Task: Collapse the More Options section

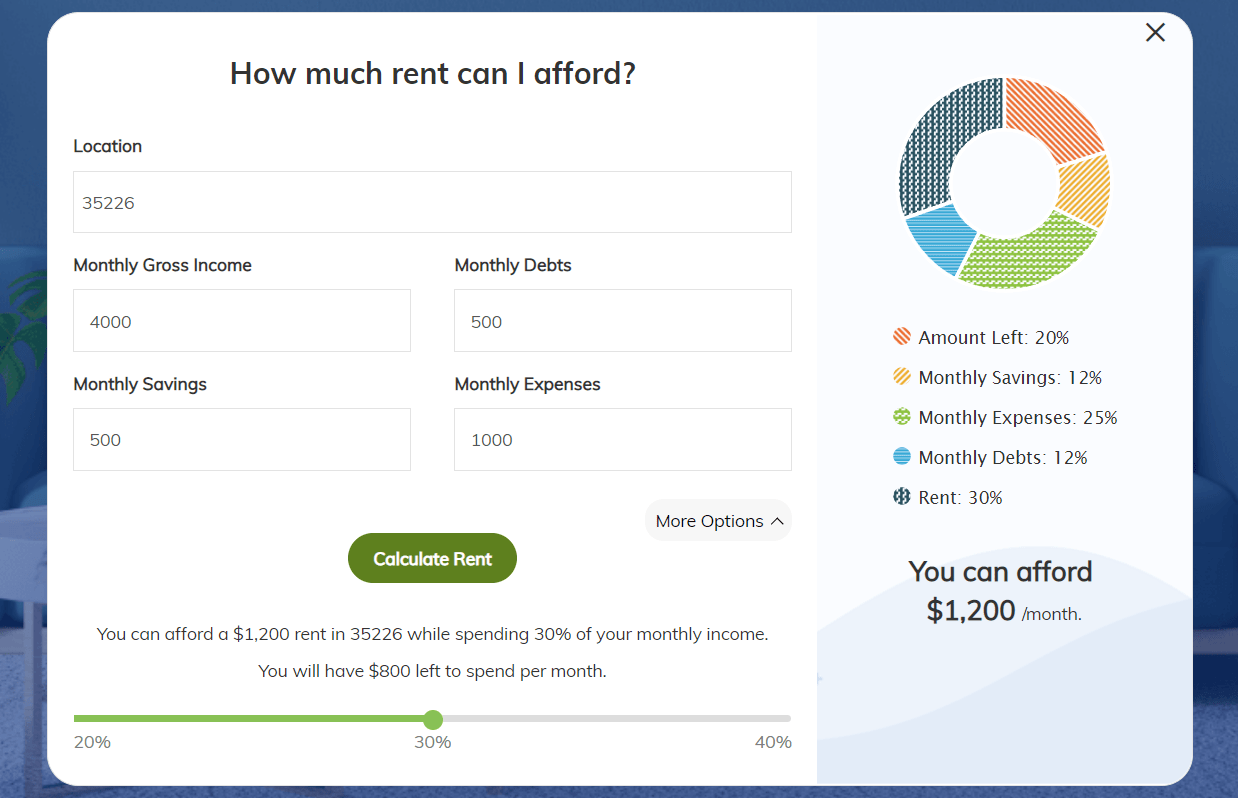Action: coord(718,520)
